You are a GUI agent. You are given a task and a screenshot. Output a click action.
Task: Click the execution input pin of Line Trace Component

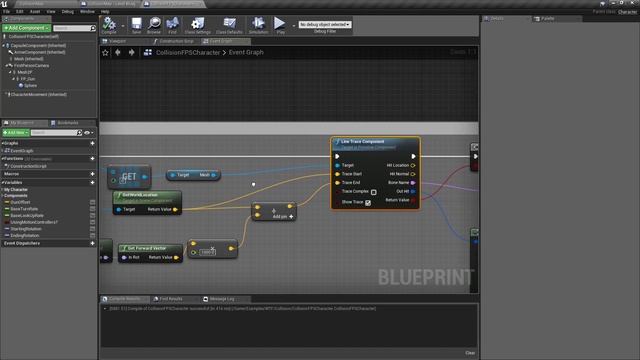coord(337,156)
